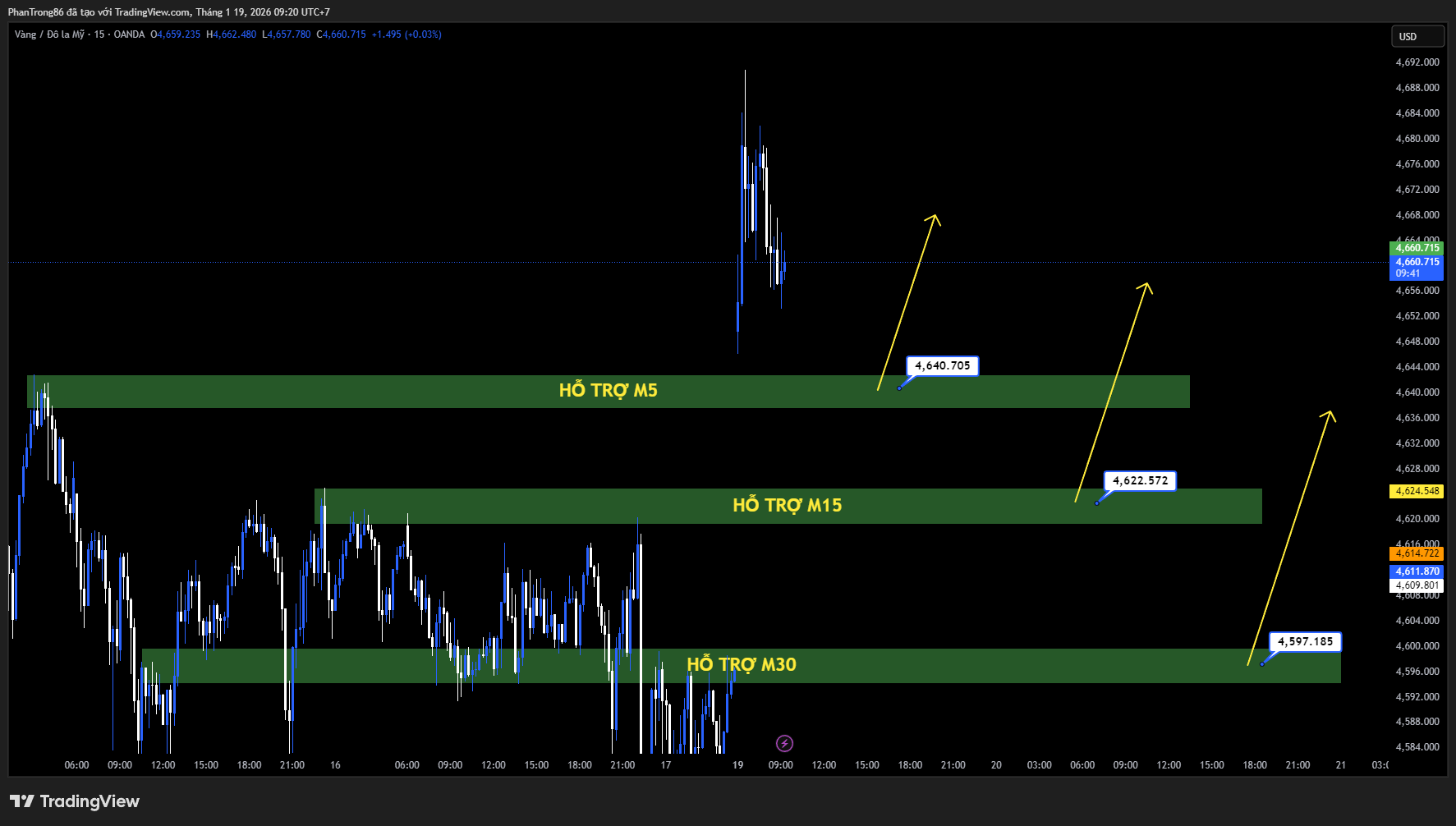Select the HỖ TRỢ M5 support zone label

click(608, 391)
